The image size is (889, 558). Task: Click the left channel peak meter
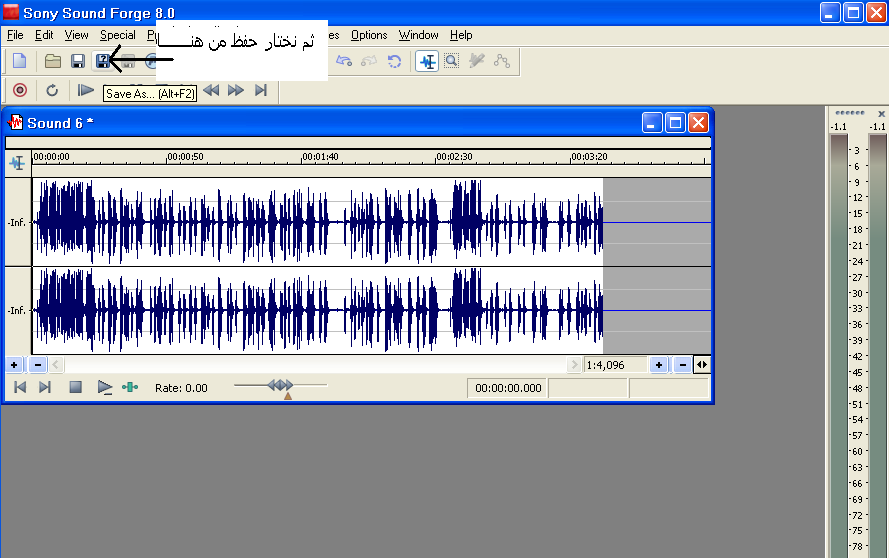click(839, 346)
